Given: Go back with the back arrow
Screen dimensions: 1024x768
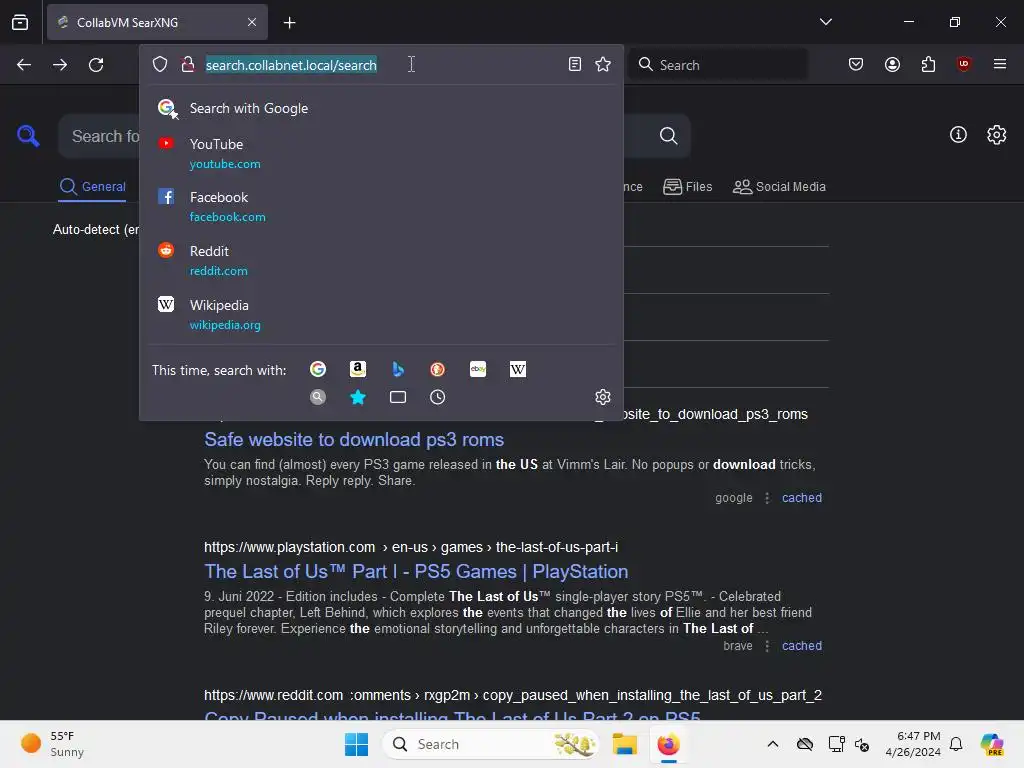Looking at the screenshot, I should pos(24,65).
